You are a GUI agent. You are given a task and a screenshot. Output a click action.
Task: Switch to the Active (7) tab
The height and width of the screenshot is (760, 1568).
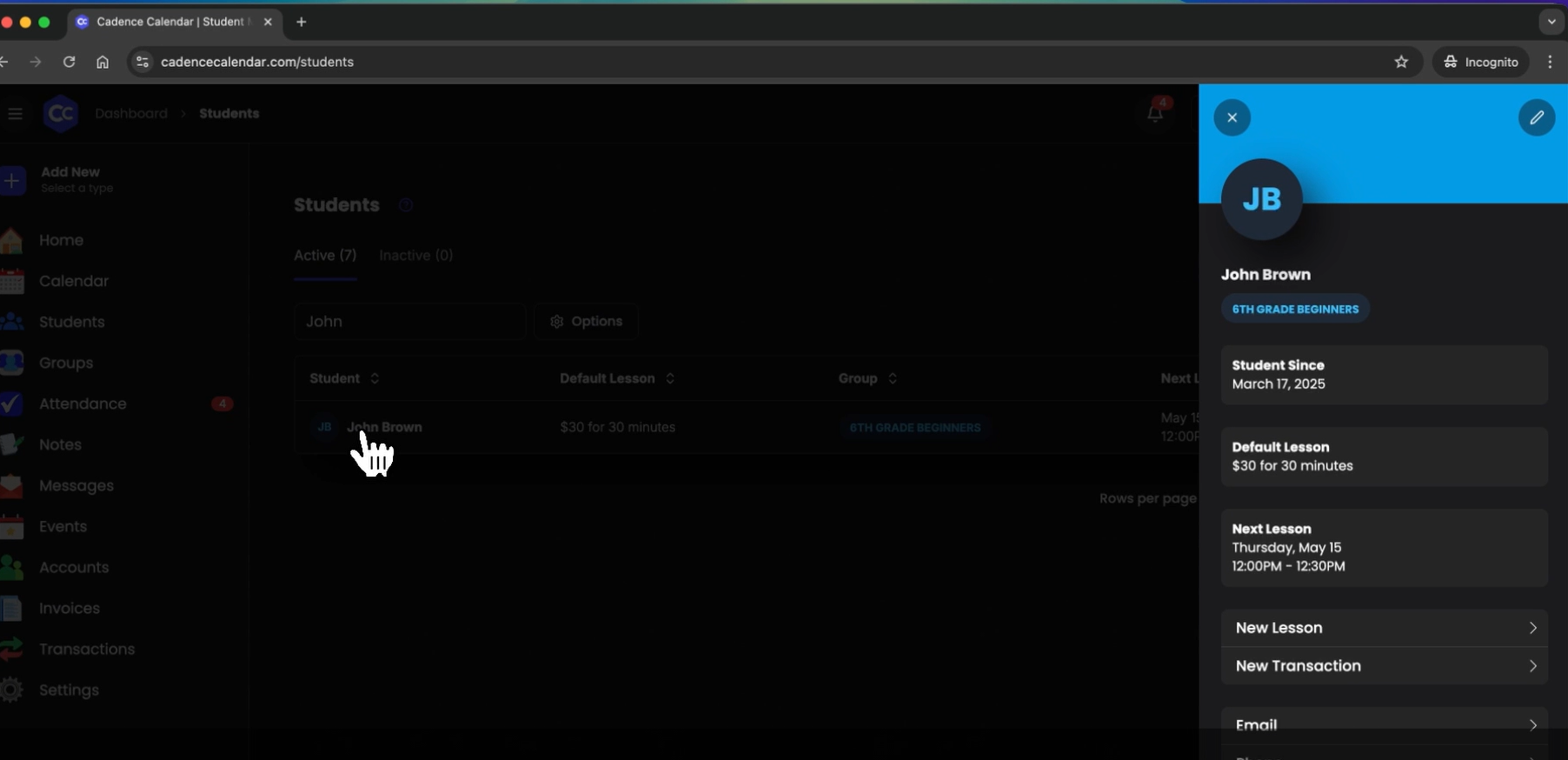coord(325,256)
